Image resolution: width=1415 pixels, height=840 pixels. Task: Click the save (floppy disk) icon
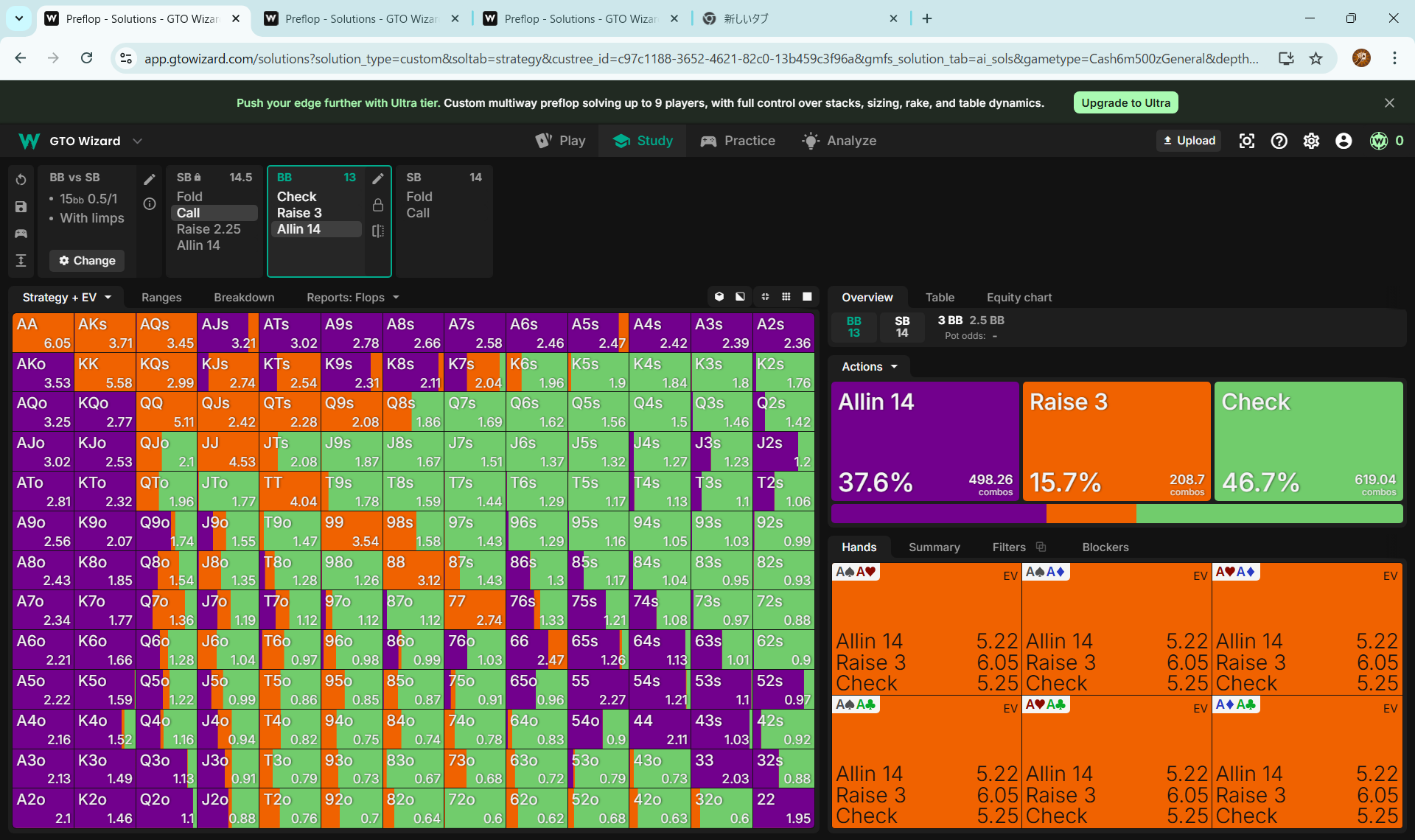tap(21, 207)
